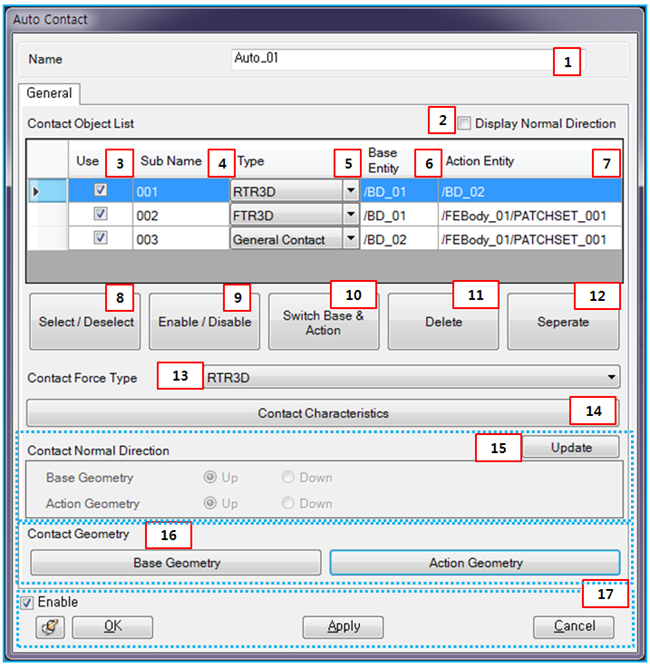650x667 pixels.
Task: Toggle the Enable checkbox
Action: [27, 602]
